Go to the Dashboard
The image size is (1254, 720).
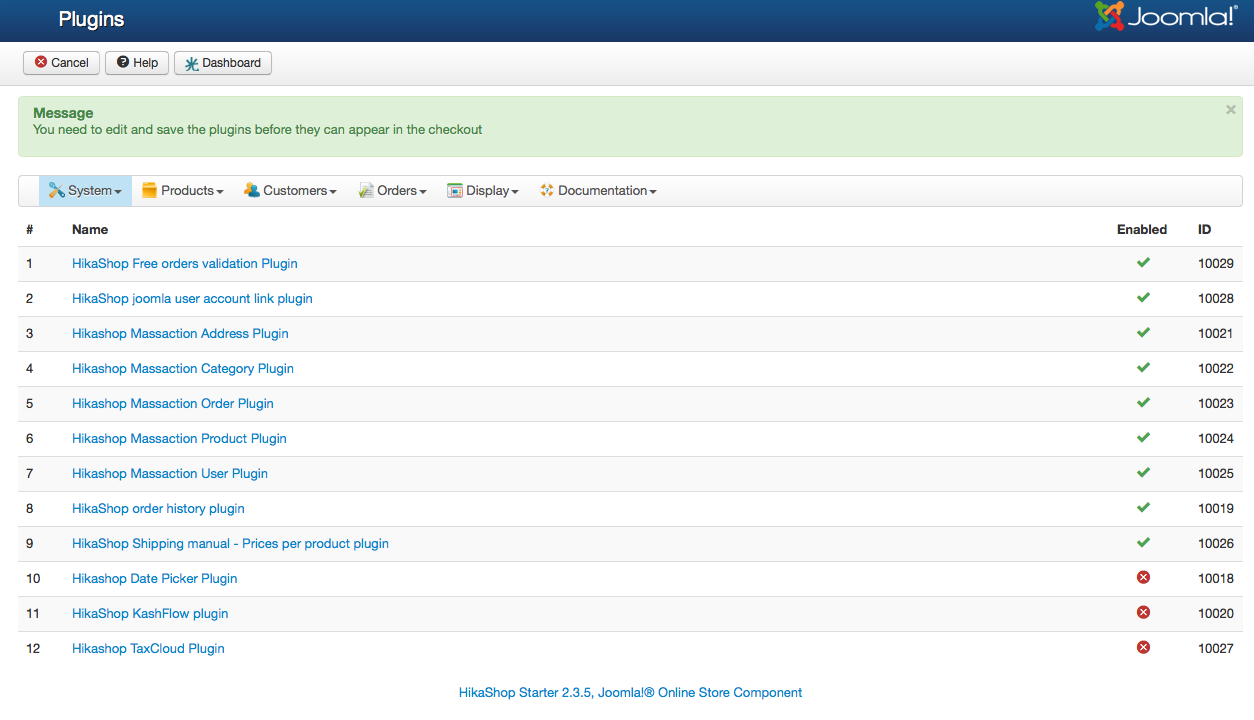click(223, 63)
